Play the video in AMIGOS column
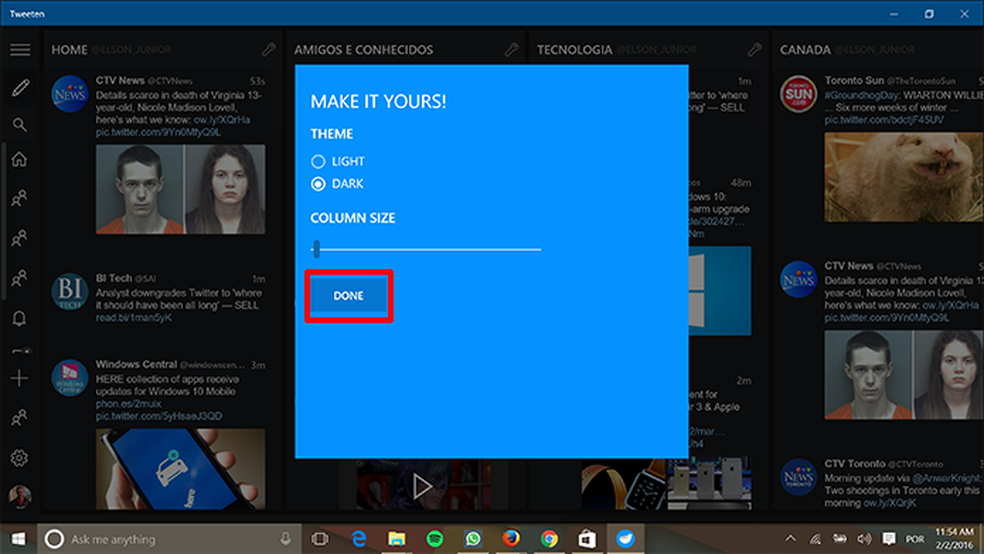984x554 pixels. pyautogui.click(x=421, y=485)
